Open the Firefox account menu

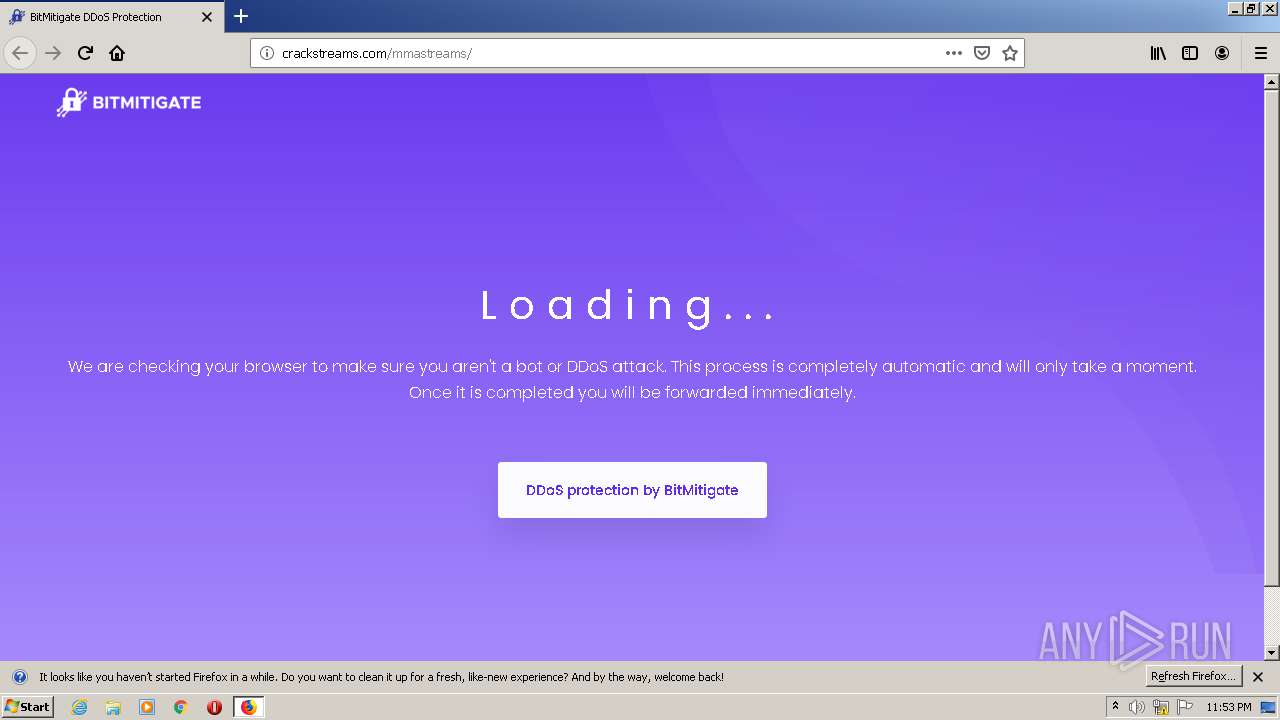1222,53
